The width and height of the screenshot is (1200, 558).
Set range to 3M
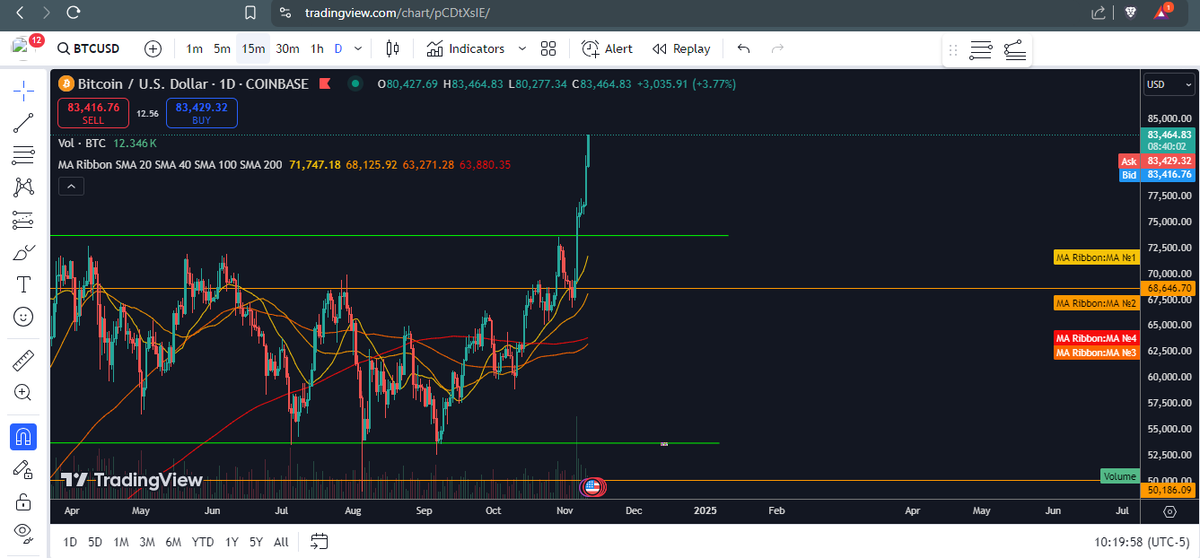[x=147, y=542]
